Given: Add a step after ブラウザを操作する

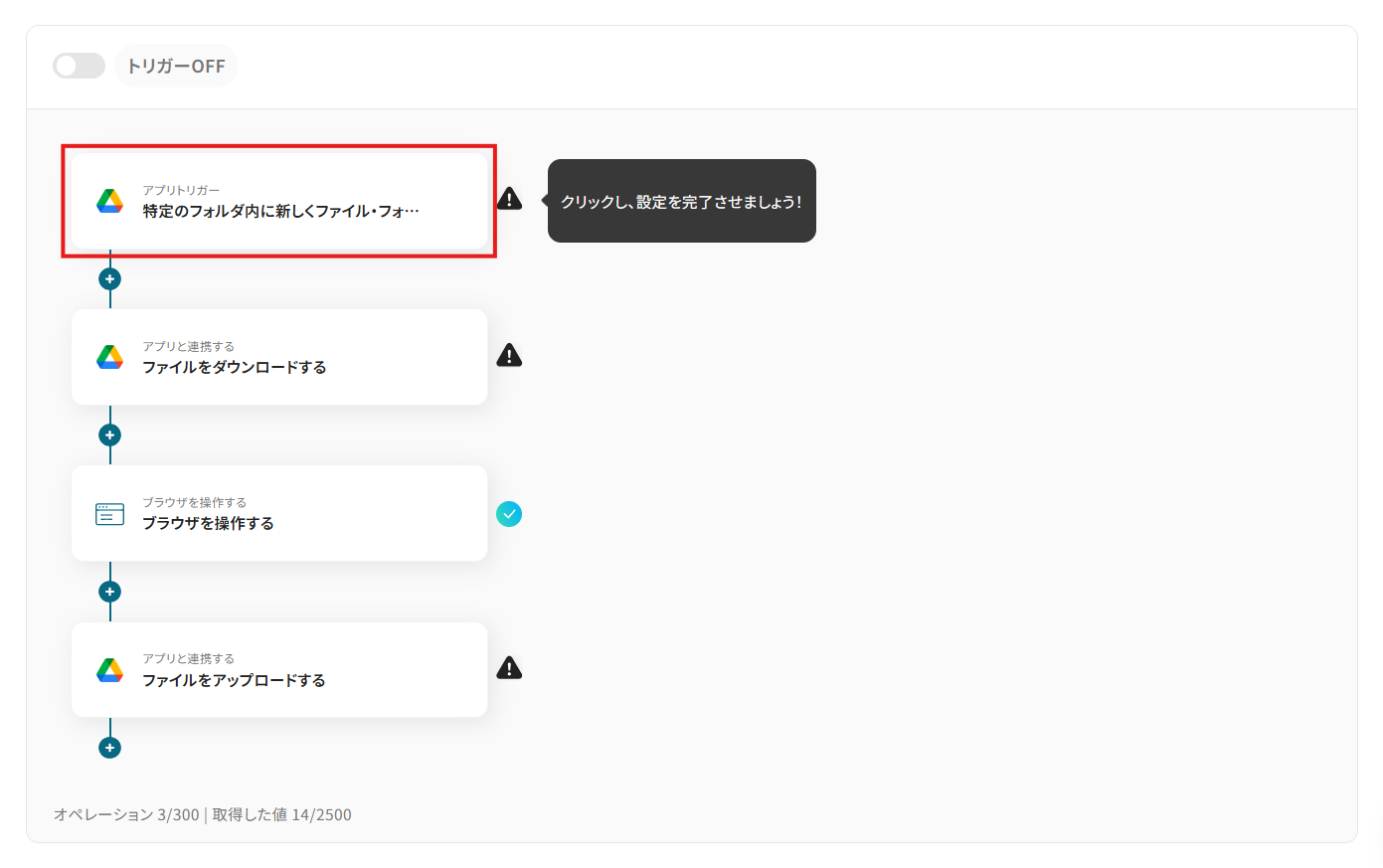Looking at the screenshot, I should point(109,592).
